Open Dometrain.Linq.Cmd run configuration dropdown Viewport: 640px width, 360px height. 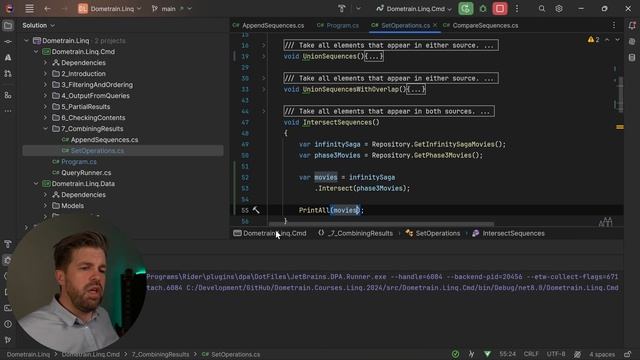coord(413,9)
